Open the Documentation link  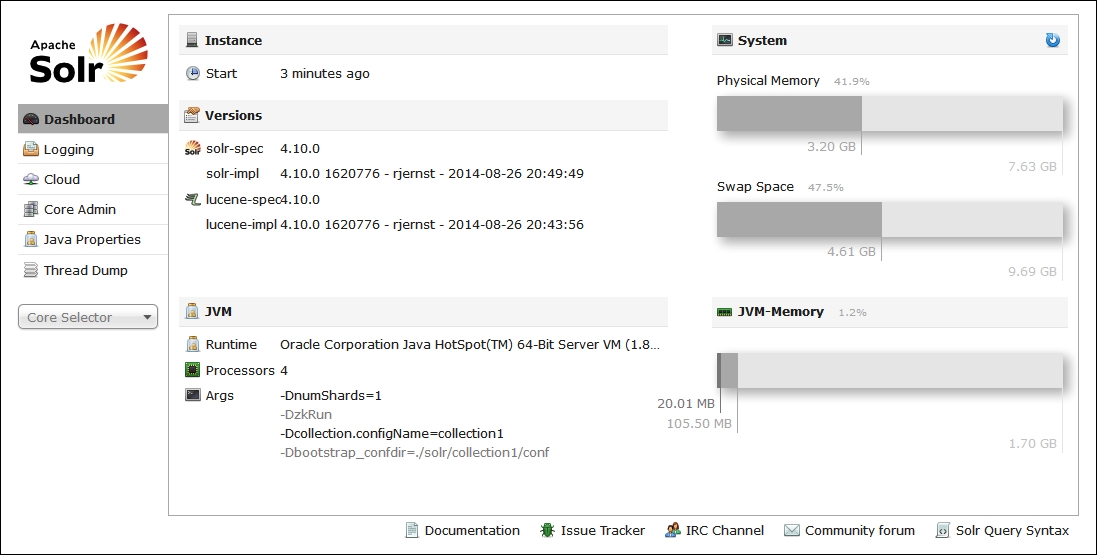[472, 531]
